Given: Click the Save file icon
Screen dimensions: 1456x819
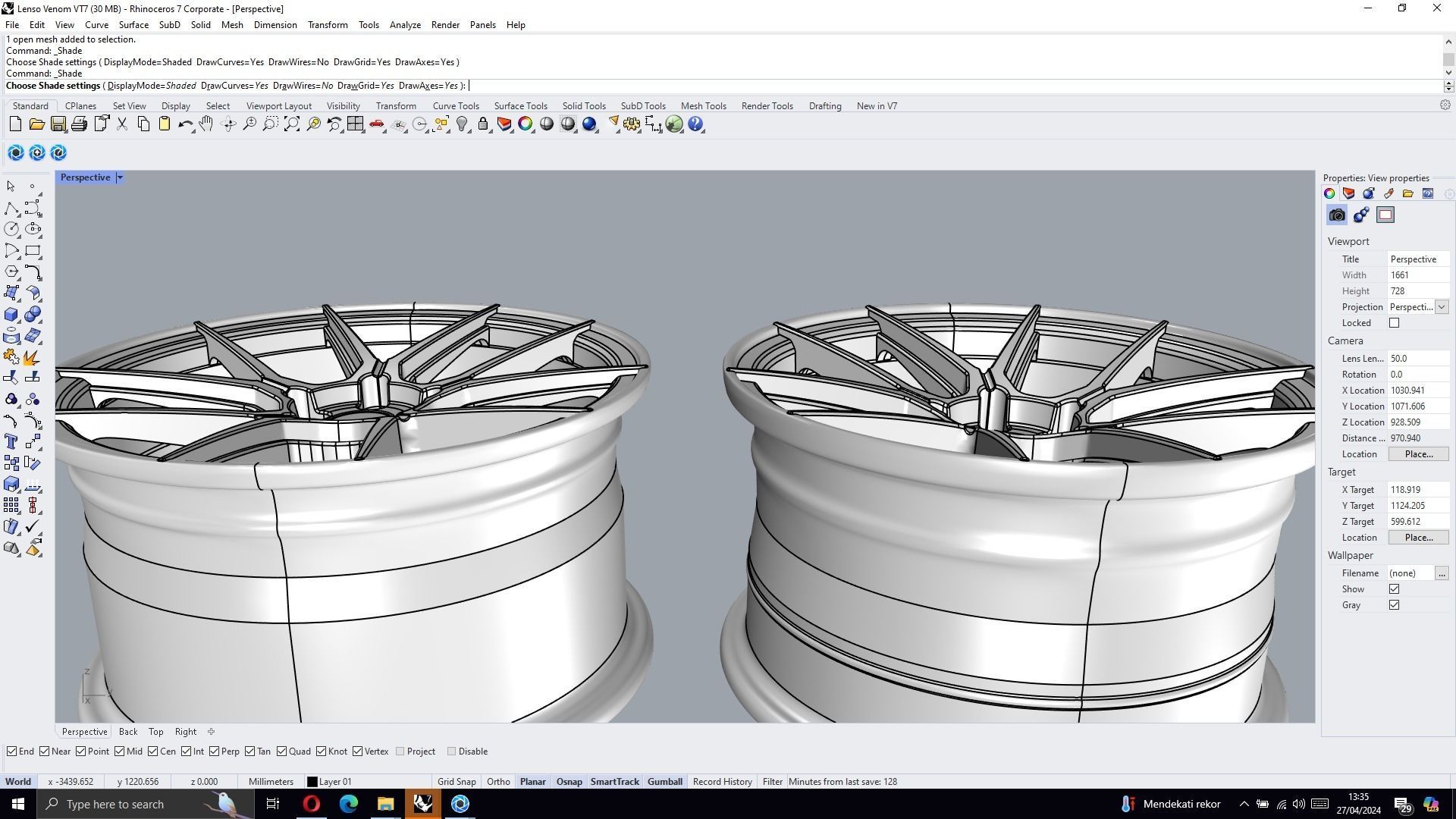Looking at the screenshot, I should [58, 124].
